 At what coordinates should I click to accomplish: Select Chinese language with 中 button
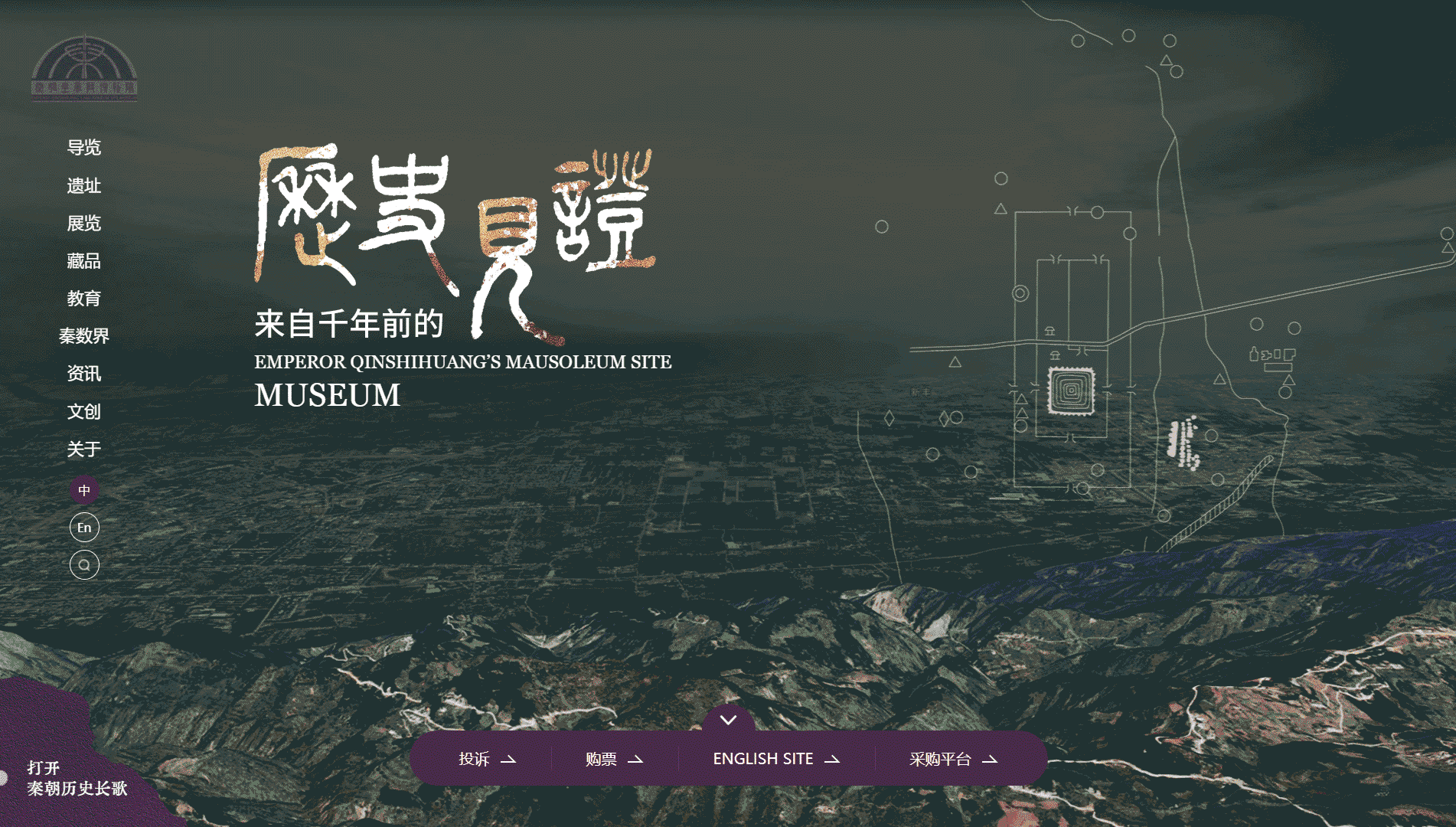[84, 490]
